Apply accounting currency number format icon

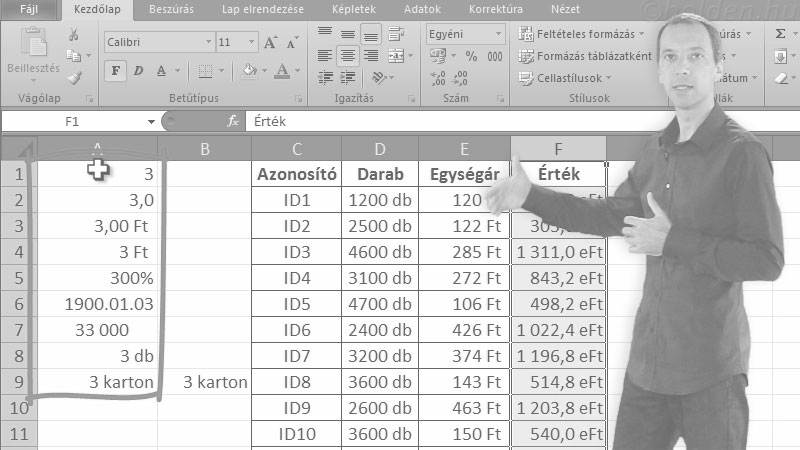pos(438,56)
